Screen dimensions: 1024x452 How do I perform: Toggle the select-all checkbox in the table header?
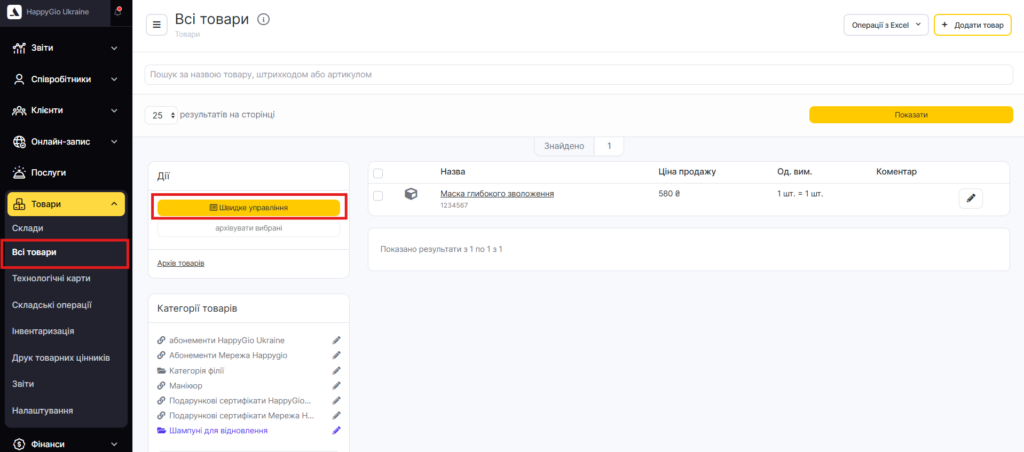[378, 173]
